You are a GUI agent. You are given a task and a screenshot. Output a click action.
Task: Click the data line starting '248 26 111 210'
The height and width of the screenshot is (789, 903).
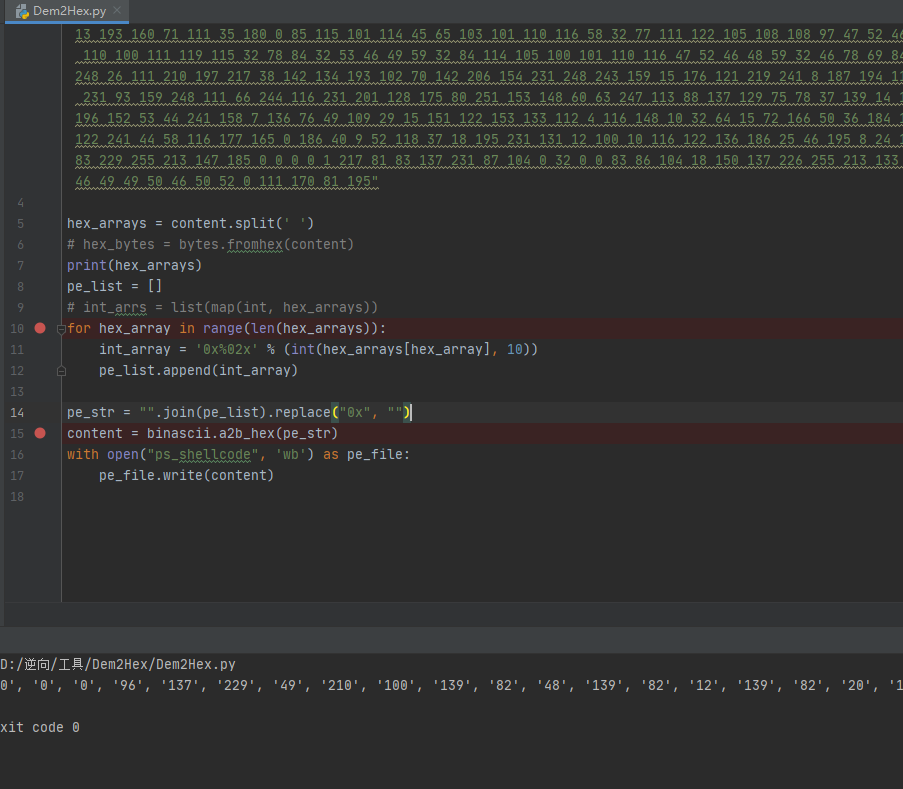[x=488, y=77]
